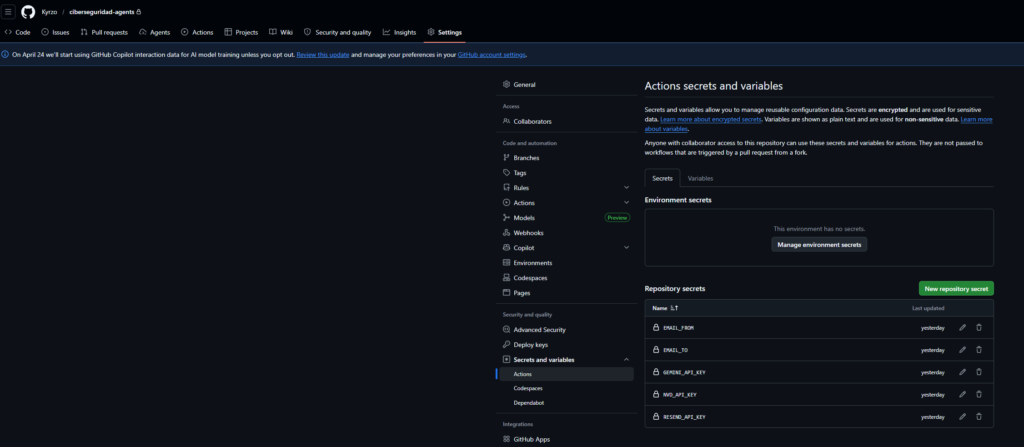This screenshot has width=1024, height=447.
Task: Open the Insights repository tab
Action: [x=399, y=32]
